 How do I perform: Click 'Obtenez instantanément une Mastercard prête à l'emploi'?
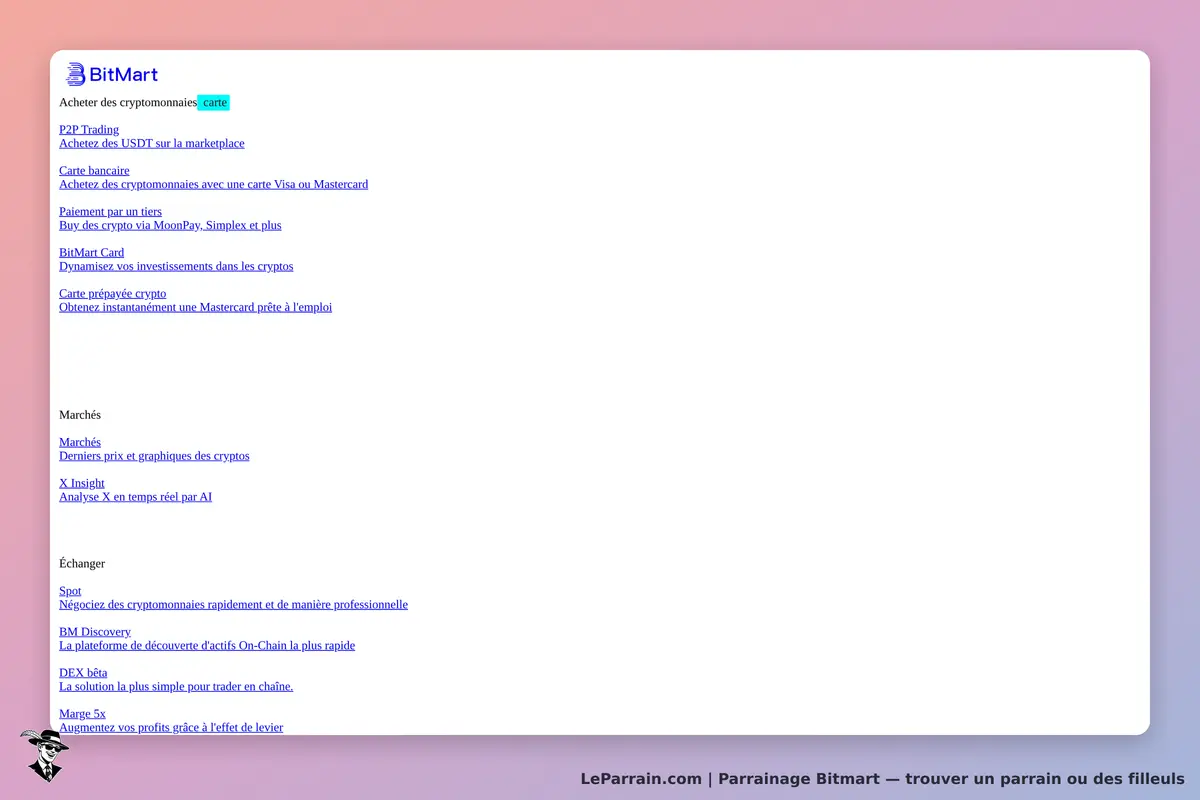196,308
